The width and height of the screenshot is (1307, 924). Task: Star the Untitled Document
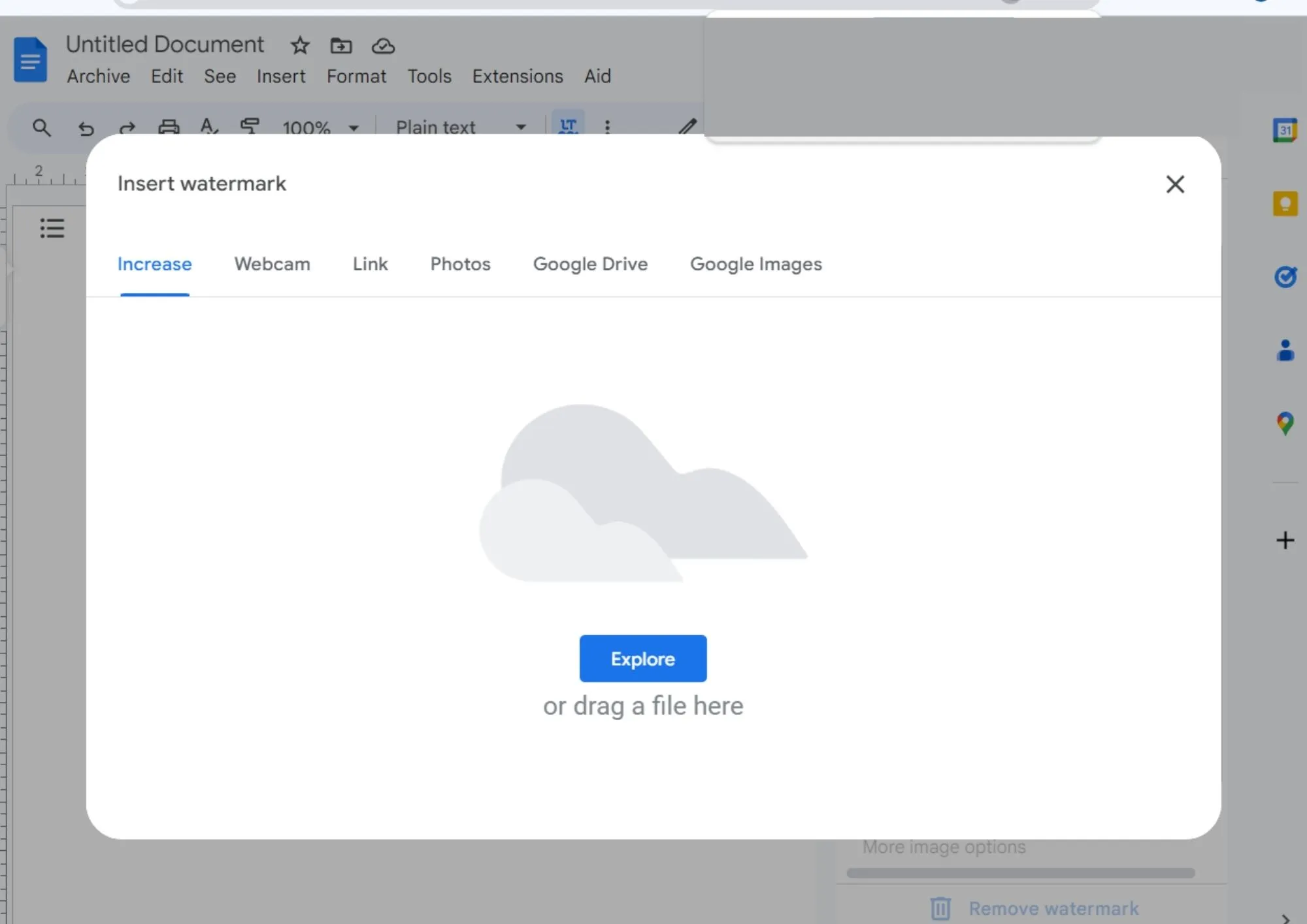(x=300, y=46)
